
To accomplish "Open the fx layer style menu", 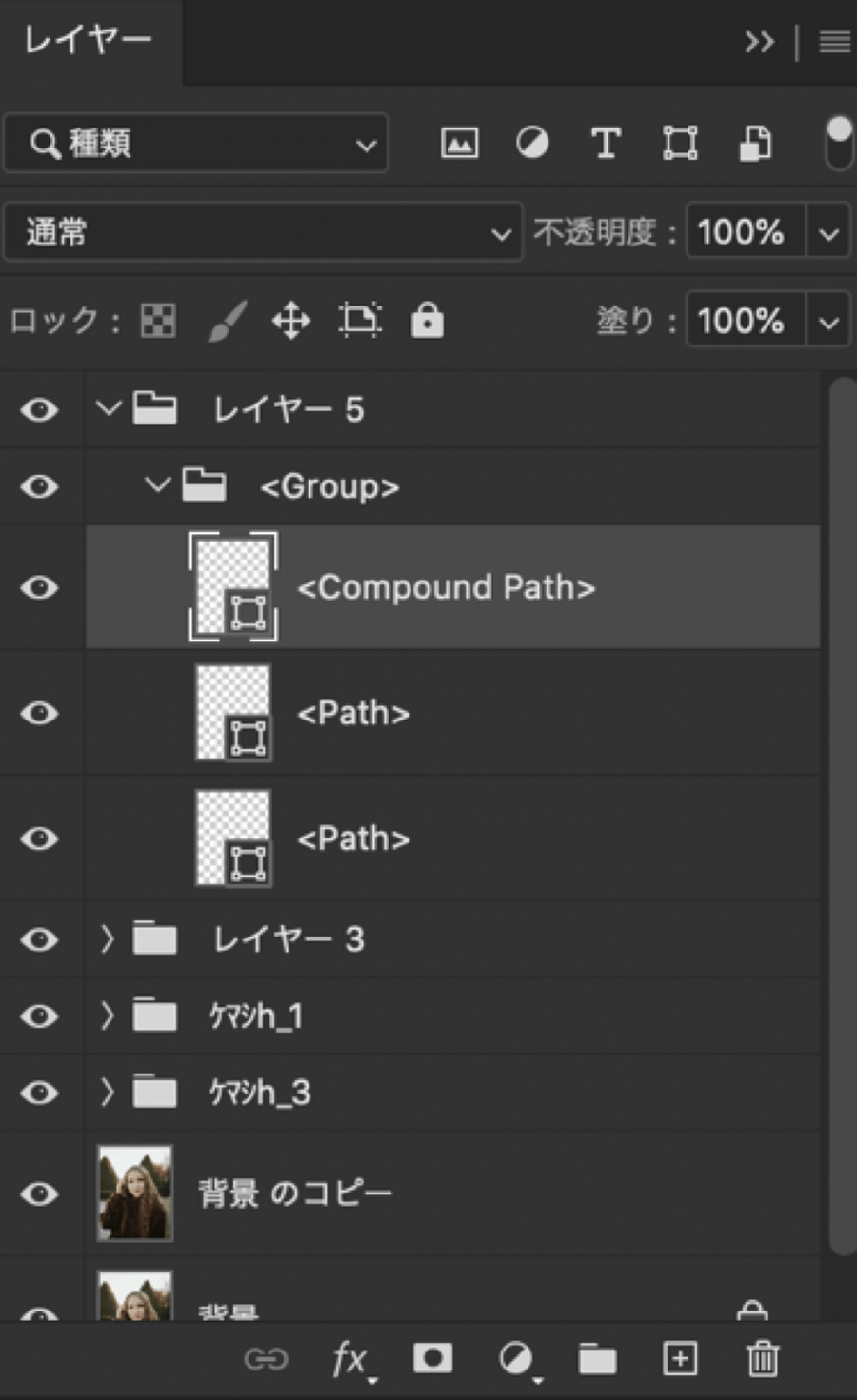I will coord(351,1359).
